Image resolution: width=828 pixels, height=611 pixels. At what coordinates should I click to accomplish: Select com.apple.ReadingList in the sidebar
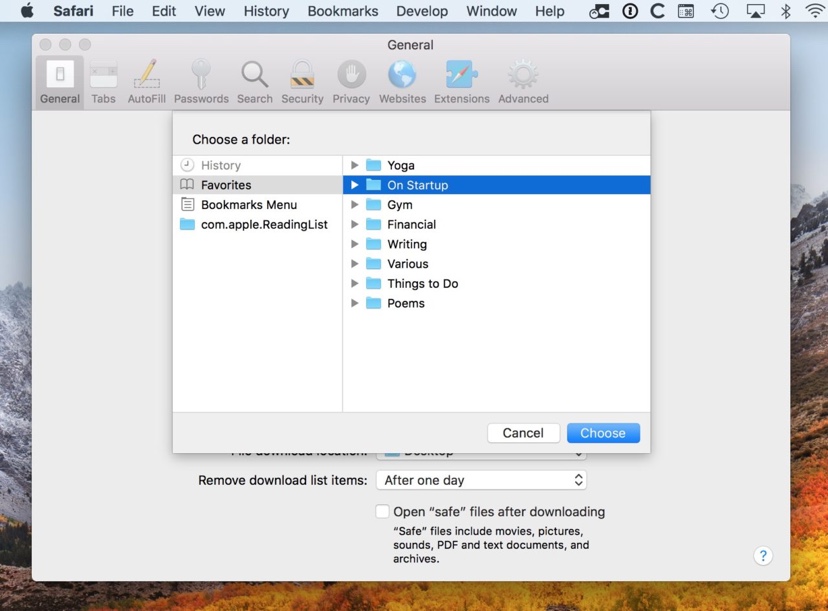[x=257, y=224]
